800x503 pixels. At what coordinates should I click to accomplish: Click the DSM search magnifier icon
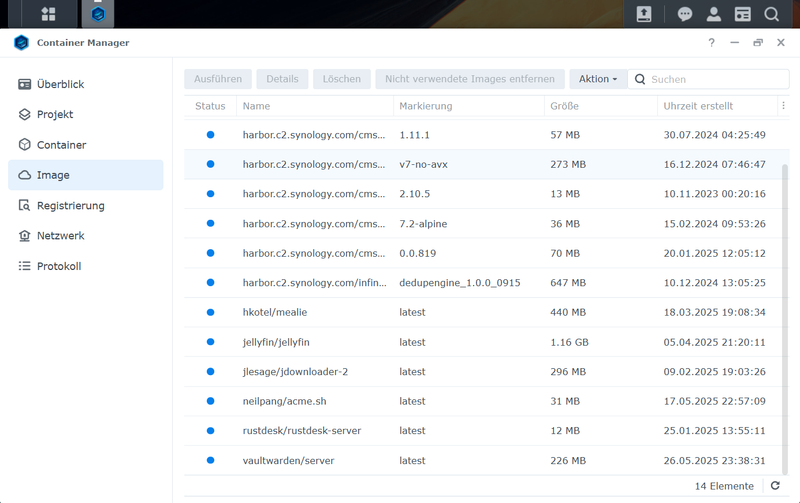pyautogui.click(x=771, y=14)
